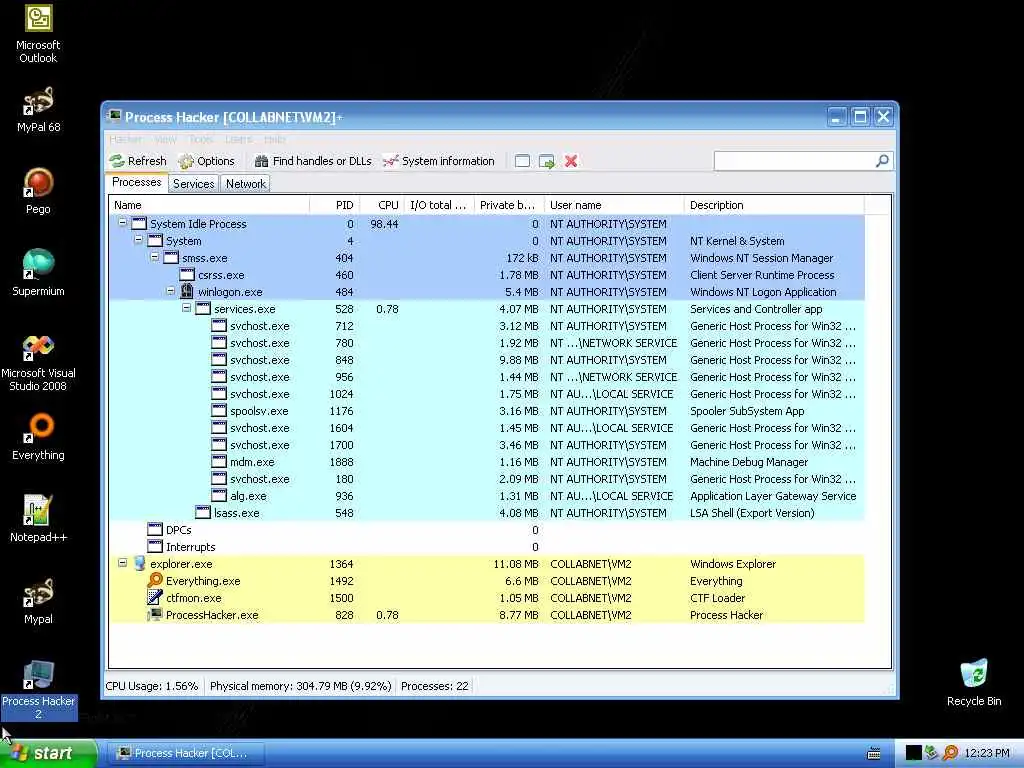Select the MyPal 68 desktop icon
The height and width of the screenshot is (768, 1024).
point(38,110)
